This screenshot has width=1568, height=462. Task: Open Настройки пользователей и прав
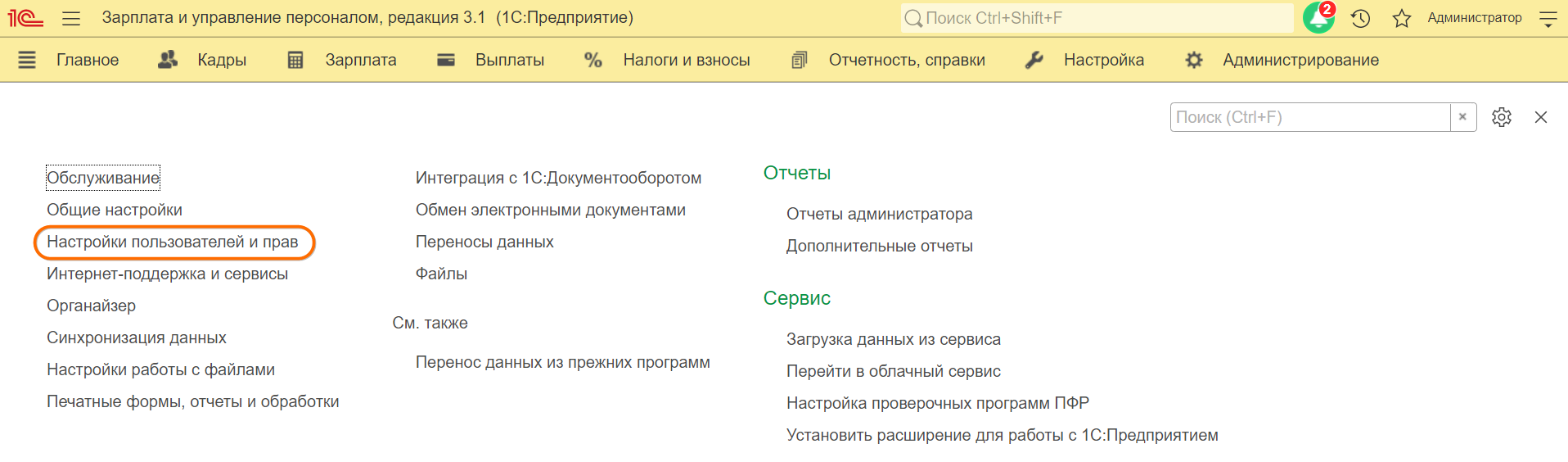(173, 242)
